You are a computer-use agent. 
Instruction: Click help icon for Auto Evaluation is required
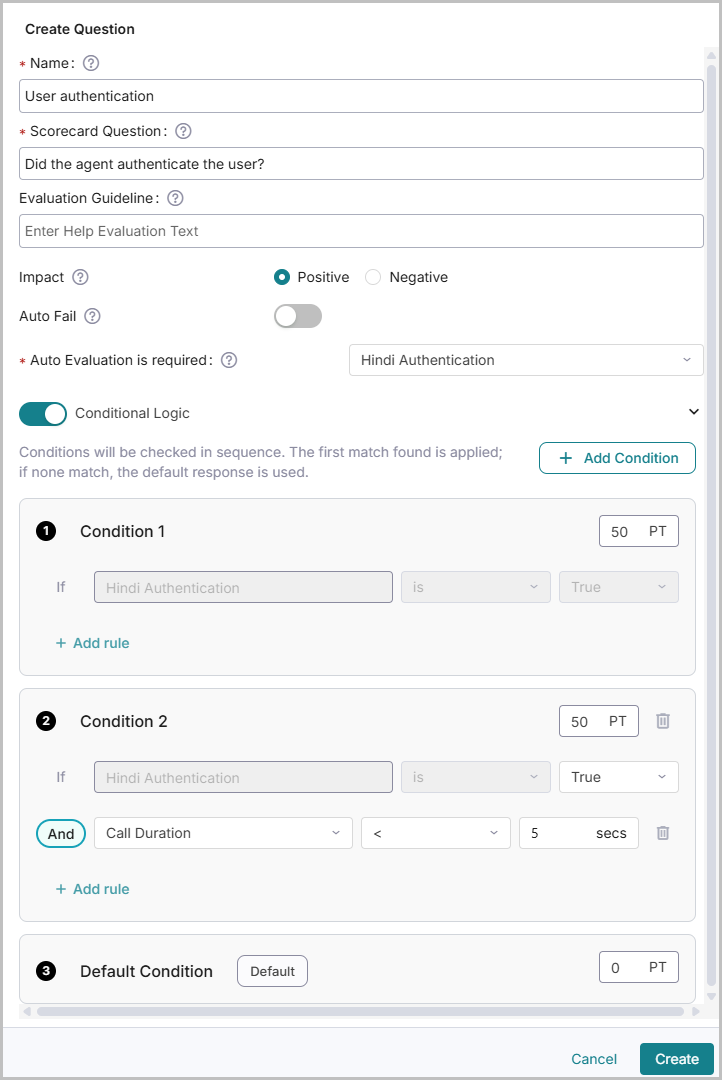pos(229,360)
